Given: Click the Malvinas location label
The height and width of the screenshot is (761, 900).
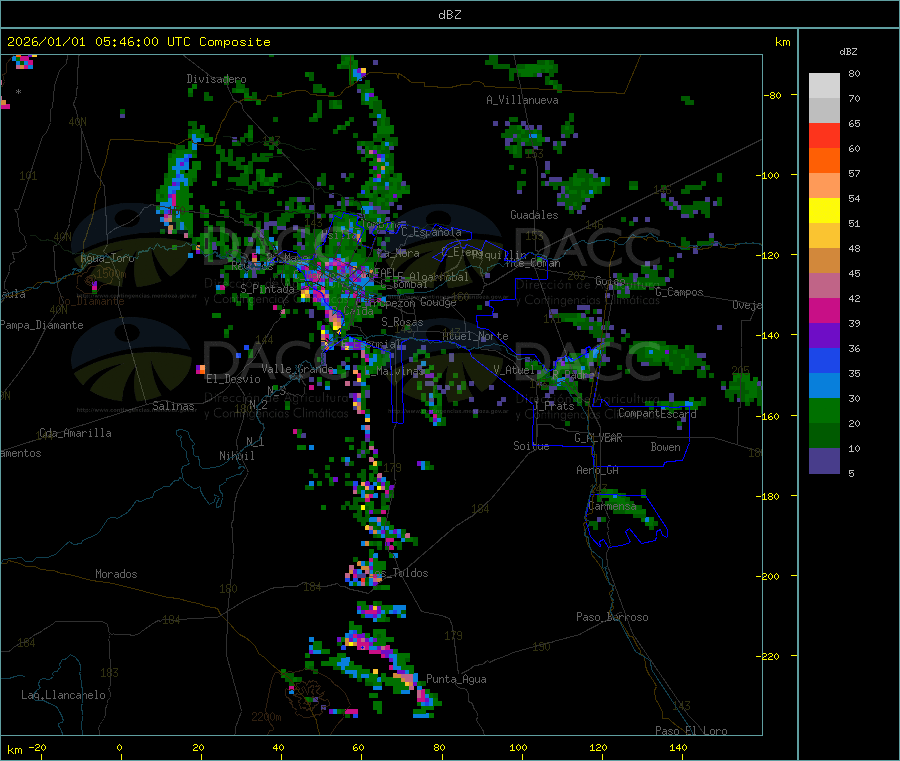Looking at the screenshot, I should (x=400, y=371).
